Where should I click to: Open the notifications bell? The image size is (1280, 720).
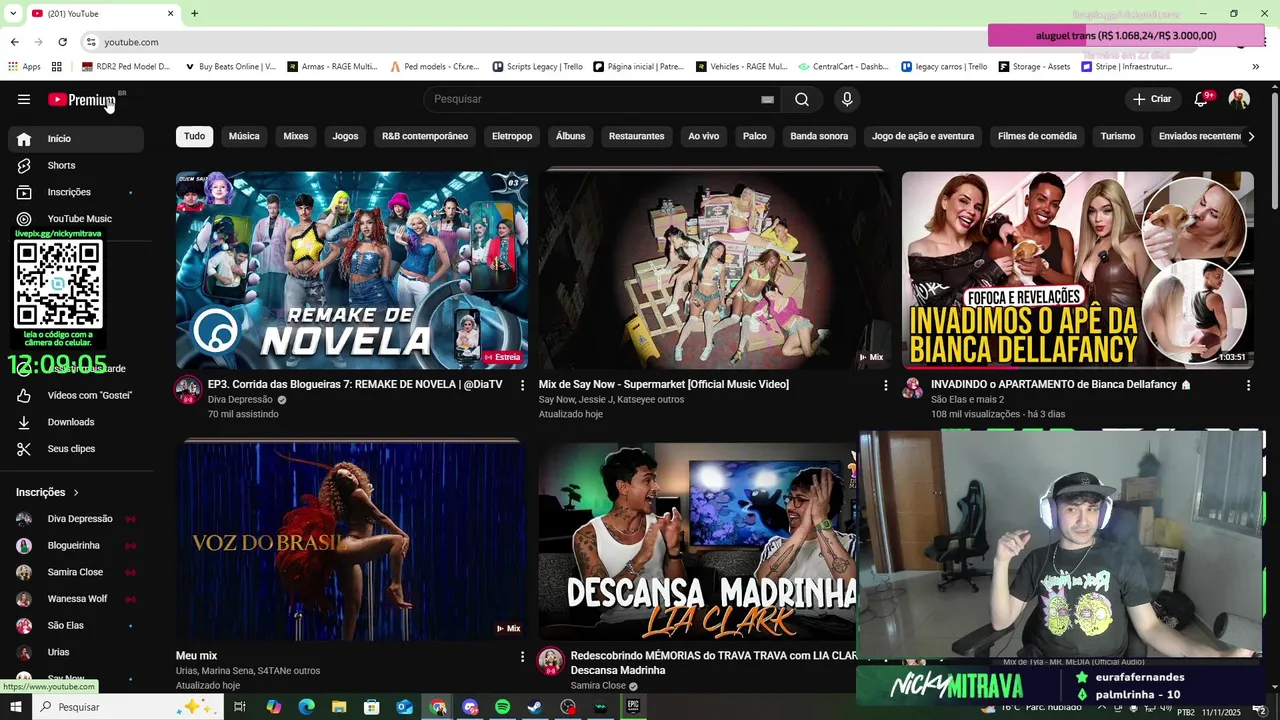[x=1202, y=99]
